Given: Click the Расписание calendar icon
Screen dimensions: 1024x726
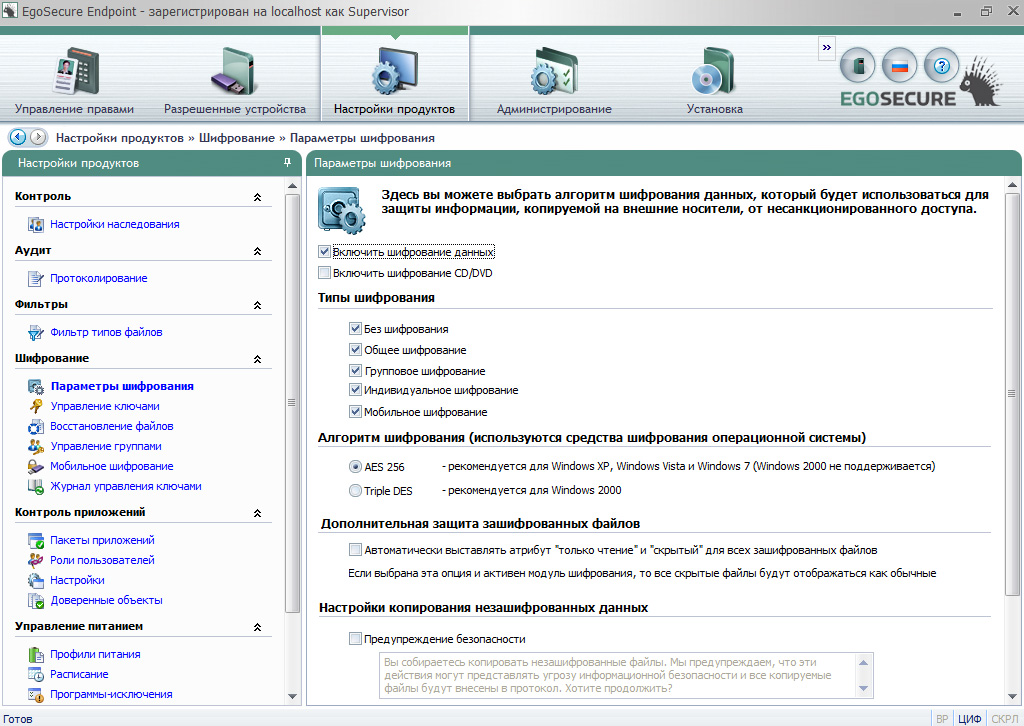Looking at the screenshot, I should (x=35, y=674).
